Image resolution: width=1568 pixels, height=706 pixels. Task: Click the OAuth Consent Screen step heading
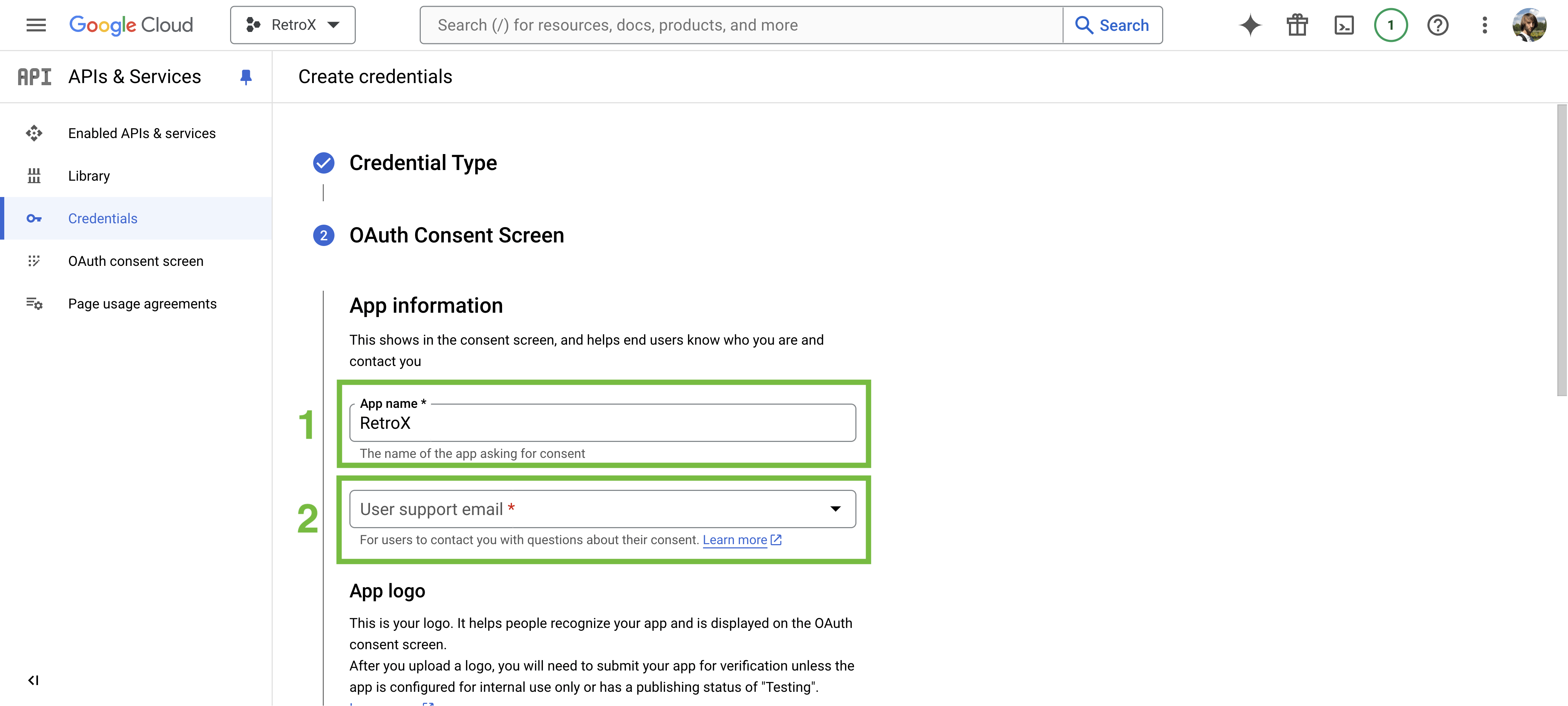coord(457,236)
